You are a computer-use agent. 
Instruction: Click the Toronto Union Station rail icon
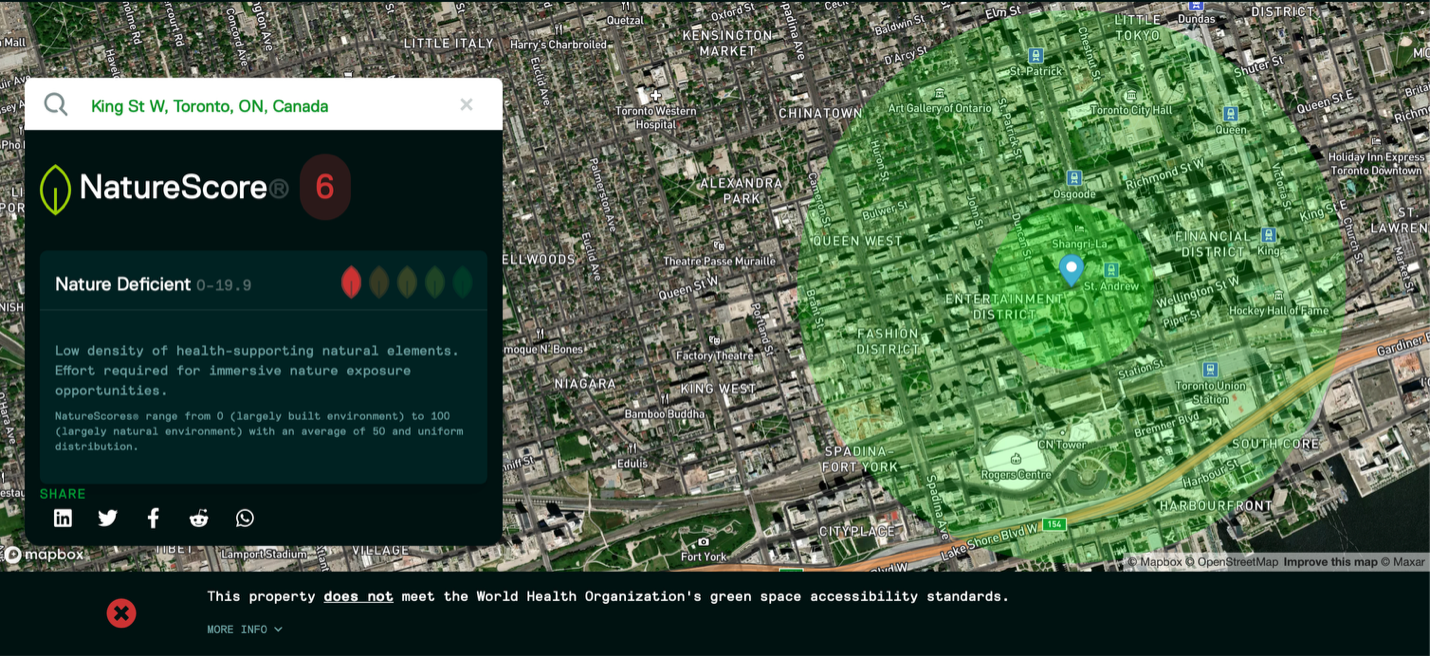click(x=1211, y=369)
